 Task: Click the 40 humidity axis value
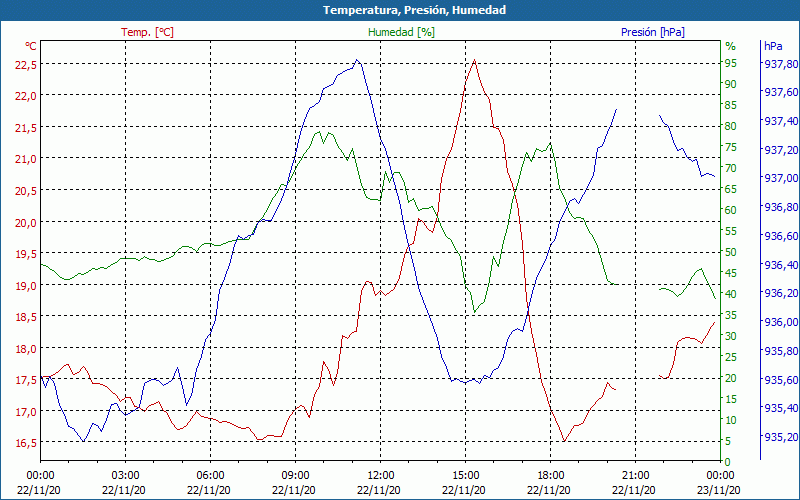click(731, 294)
